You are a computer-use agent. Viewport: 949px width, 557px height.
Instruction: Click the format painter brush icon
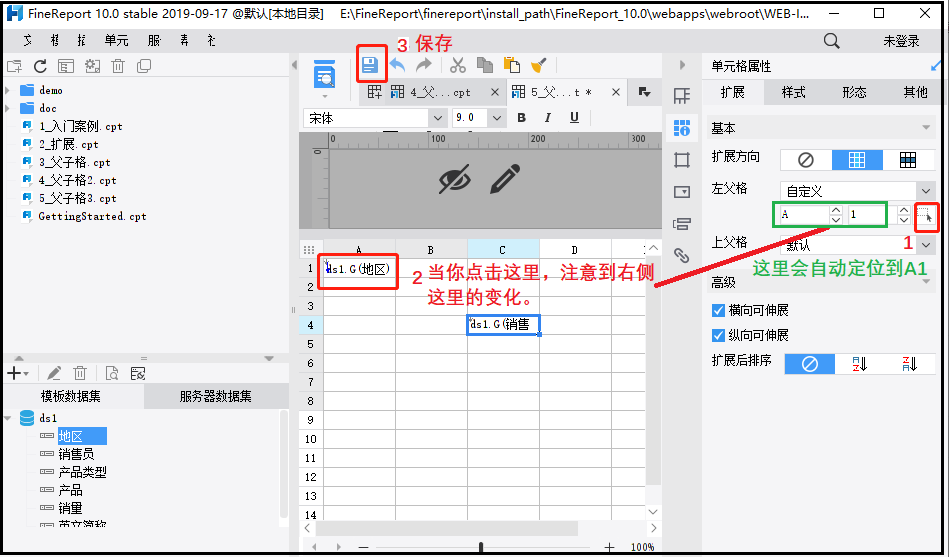[x=538, y=65]
